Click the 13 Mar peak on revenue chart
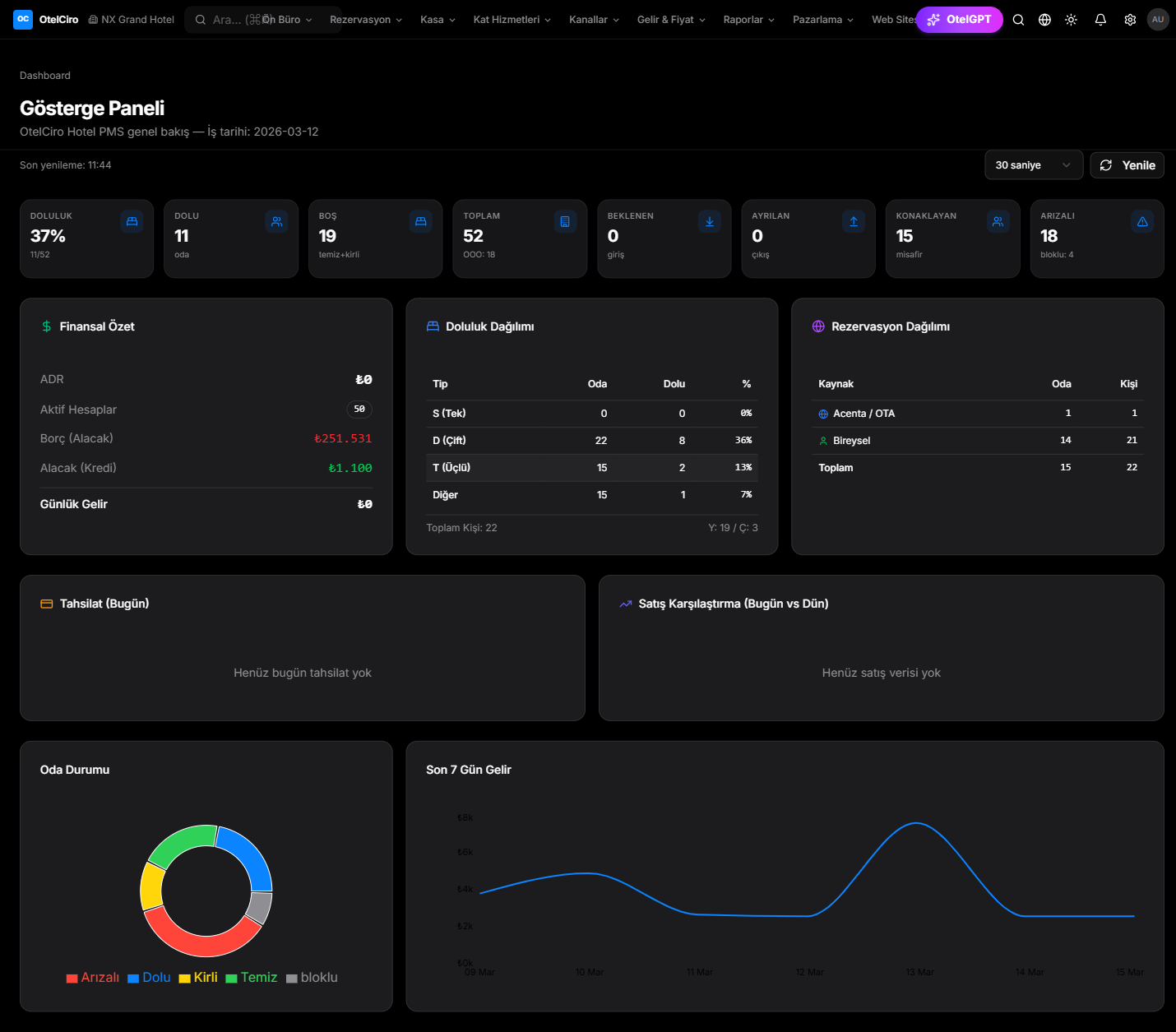 (x=916, y=823)
